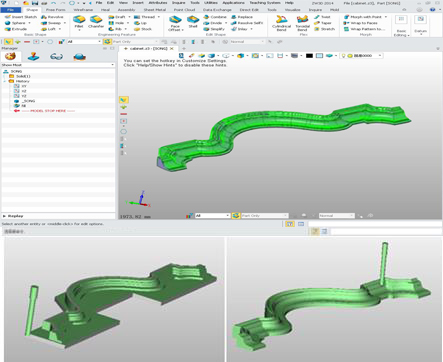Open the Inquire menu
Image resolution: width=443 pixels, height=362 pixels.
coord(179,3)
